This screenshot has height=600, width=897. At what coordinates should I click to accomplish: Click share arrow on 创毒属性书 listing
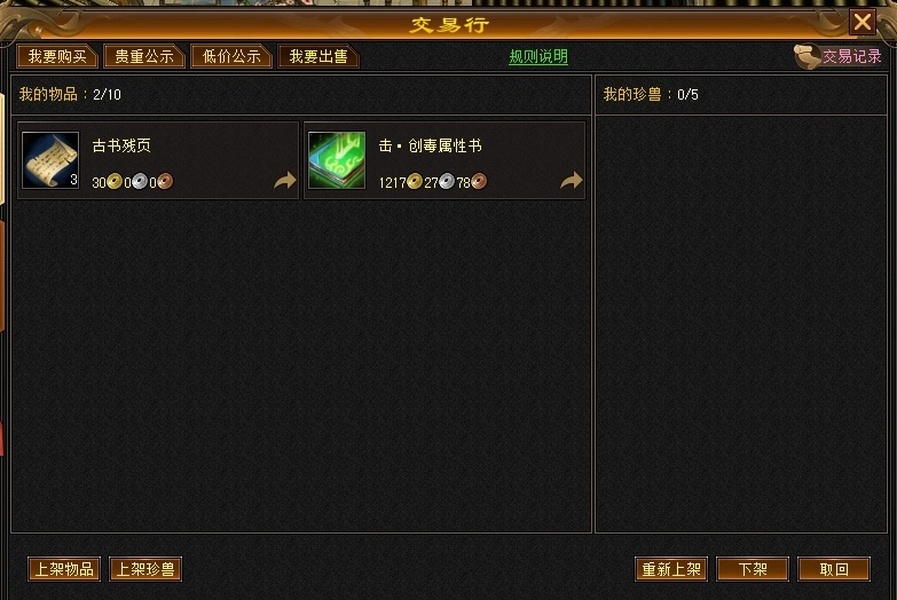coord(571,181)
